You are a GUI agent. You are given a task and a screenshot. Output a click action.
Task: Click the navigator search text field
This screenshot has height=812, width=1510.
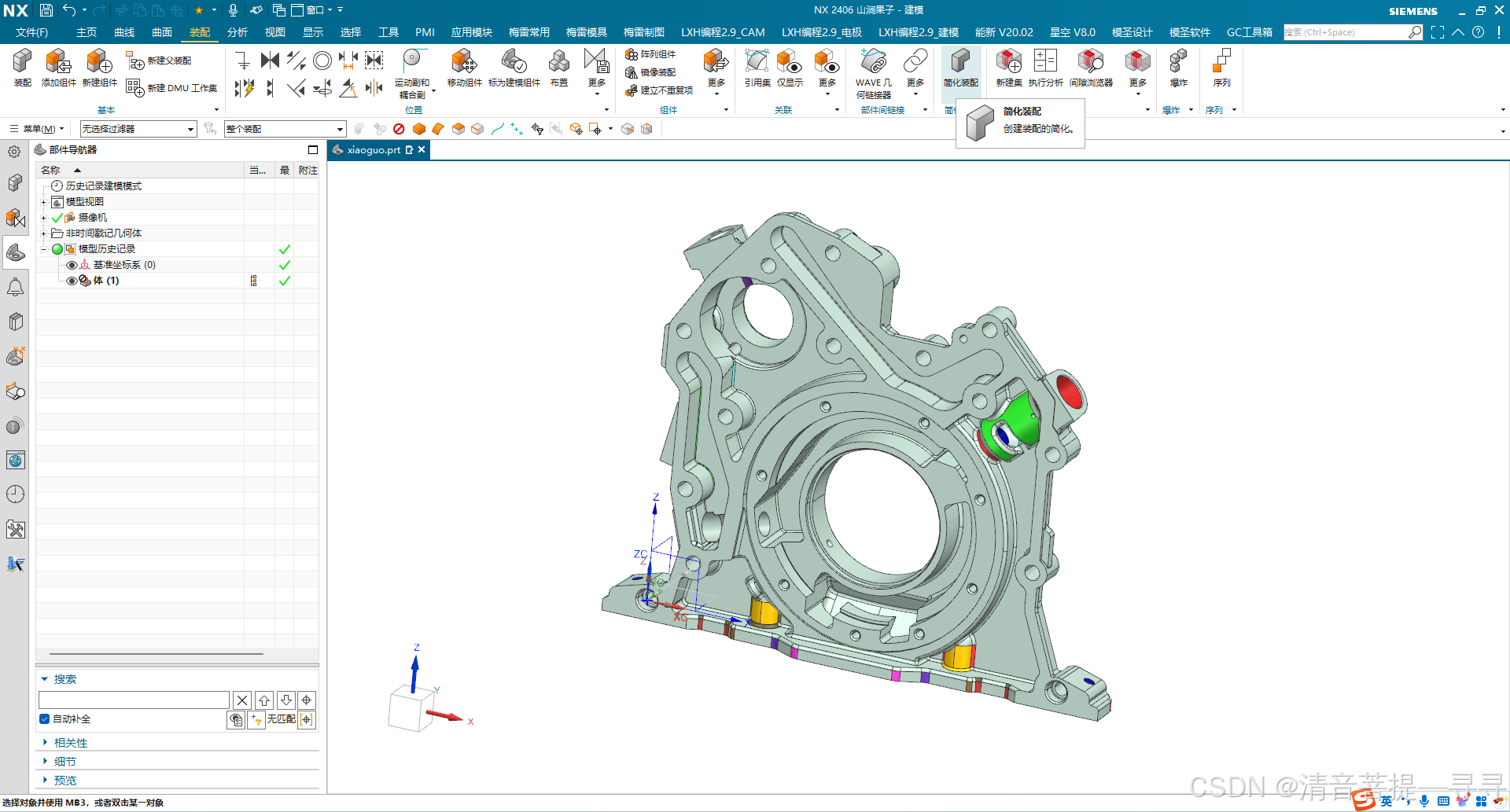pyautogui.click(x=134, y=700)
